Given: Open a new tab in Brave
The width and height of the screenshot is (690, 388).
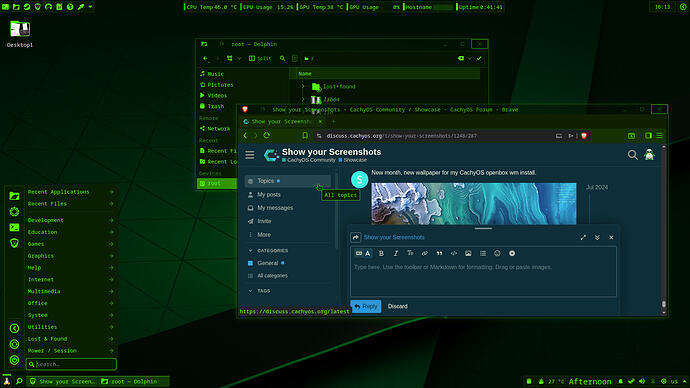Looking at the screenshot, I should [x=333, y=122].
